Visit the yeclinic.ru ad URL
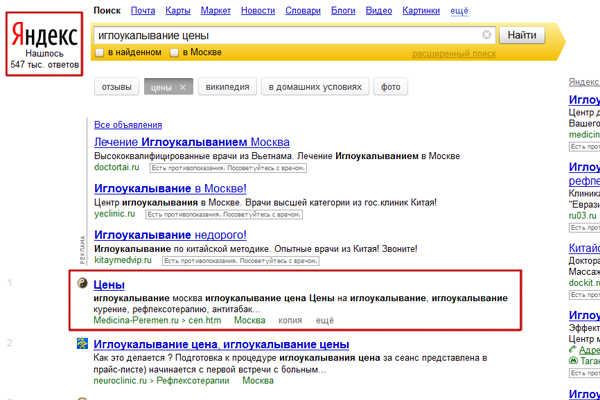 pos(114,214)
